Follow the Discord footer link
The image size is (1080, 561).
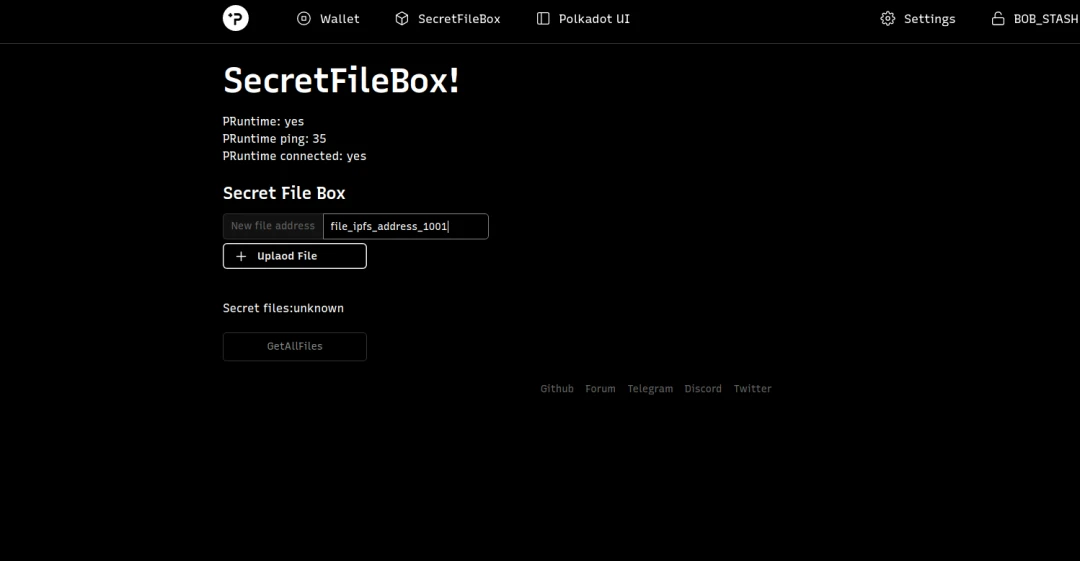click(703, 389)
